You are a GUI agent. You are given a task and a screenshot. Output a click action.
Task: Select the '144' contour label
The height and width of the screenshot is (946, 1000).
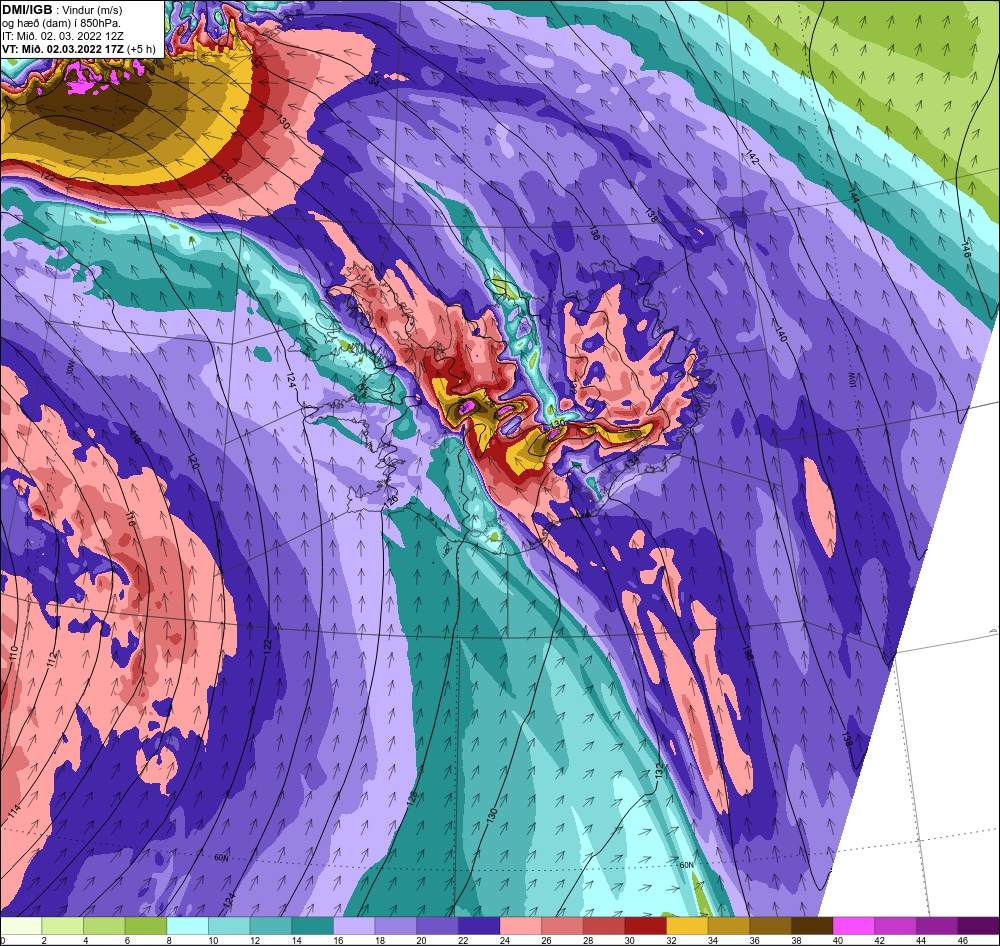(x=854, y=196)
